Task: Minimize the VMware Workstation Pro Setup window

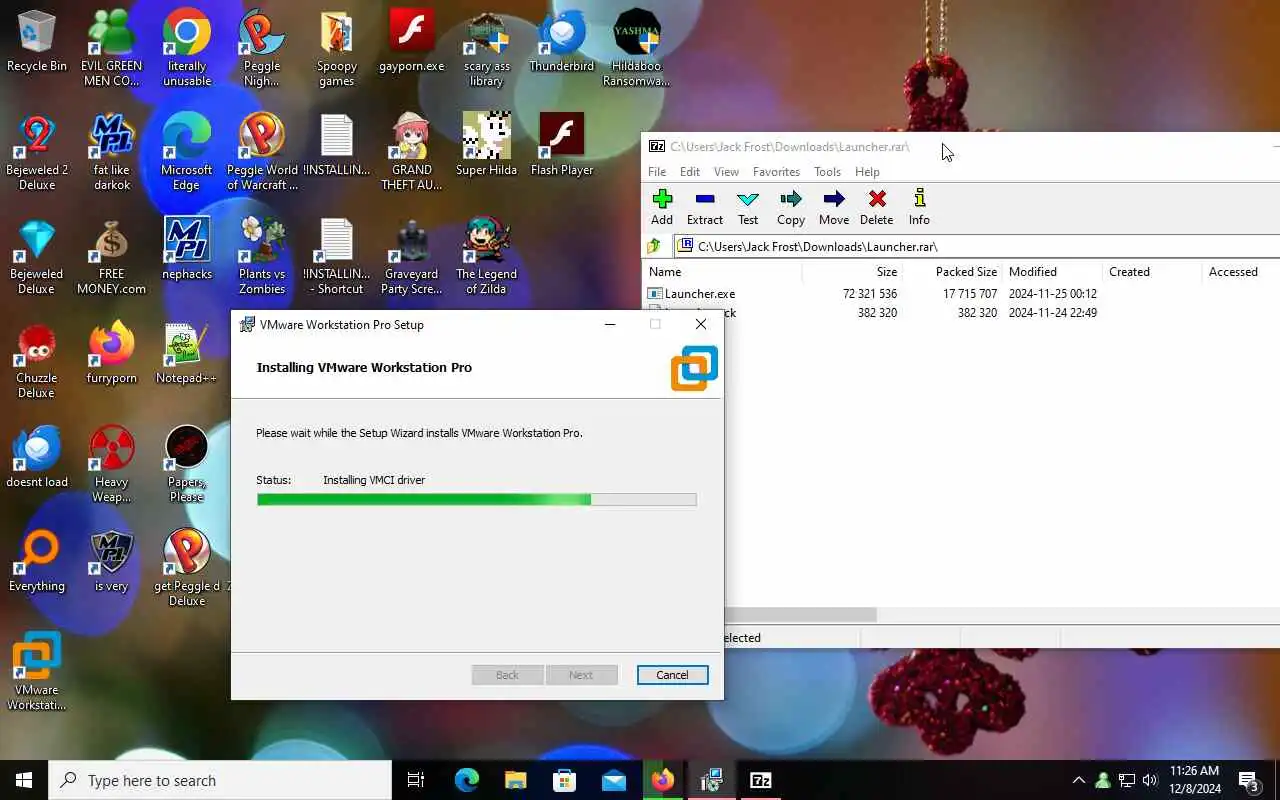Action: [x=610, y=324]
